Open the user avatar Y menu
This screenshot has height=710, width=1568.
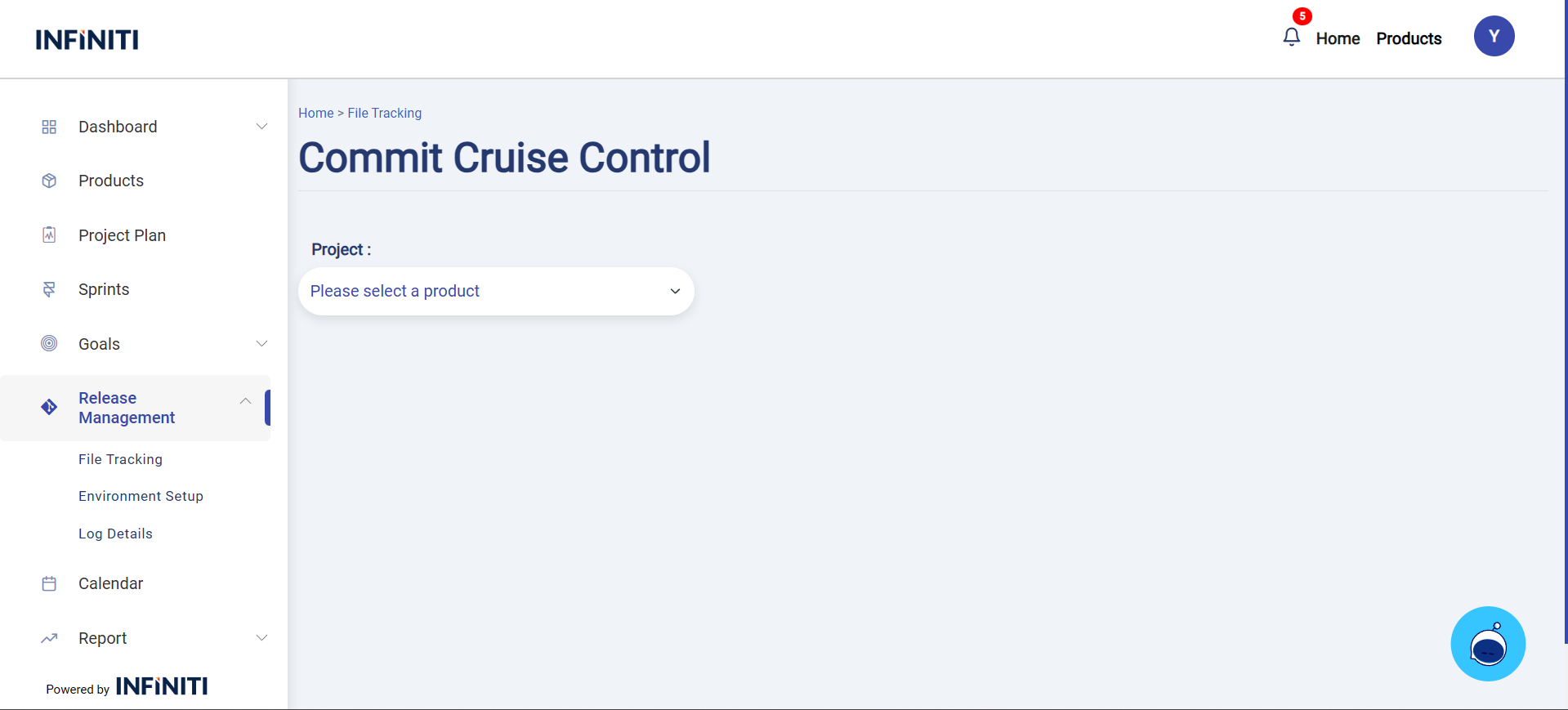pyautogui.click(x=1494, y=37)
